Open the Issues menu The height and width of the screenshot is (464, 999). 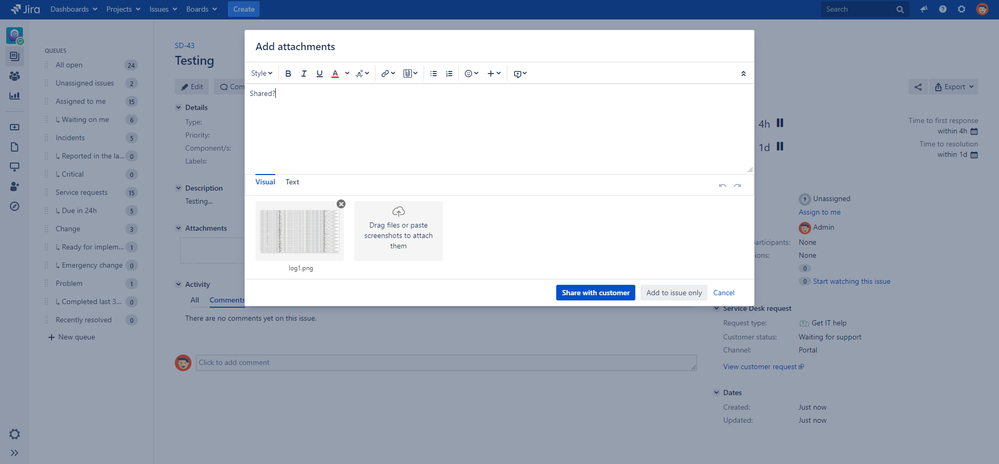pos(164,10)
